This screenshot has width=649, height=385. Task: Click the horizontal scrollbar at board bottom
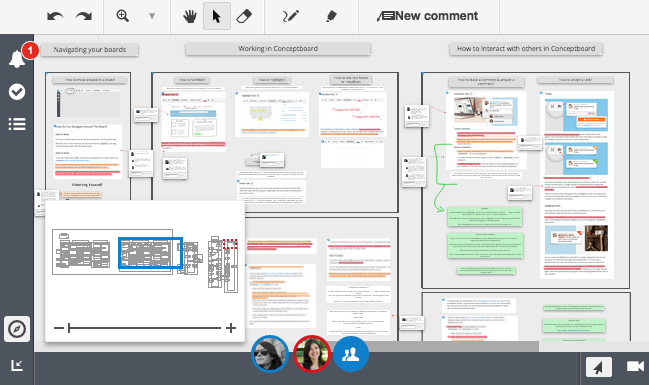(392, 346)
